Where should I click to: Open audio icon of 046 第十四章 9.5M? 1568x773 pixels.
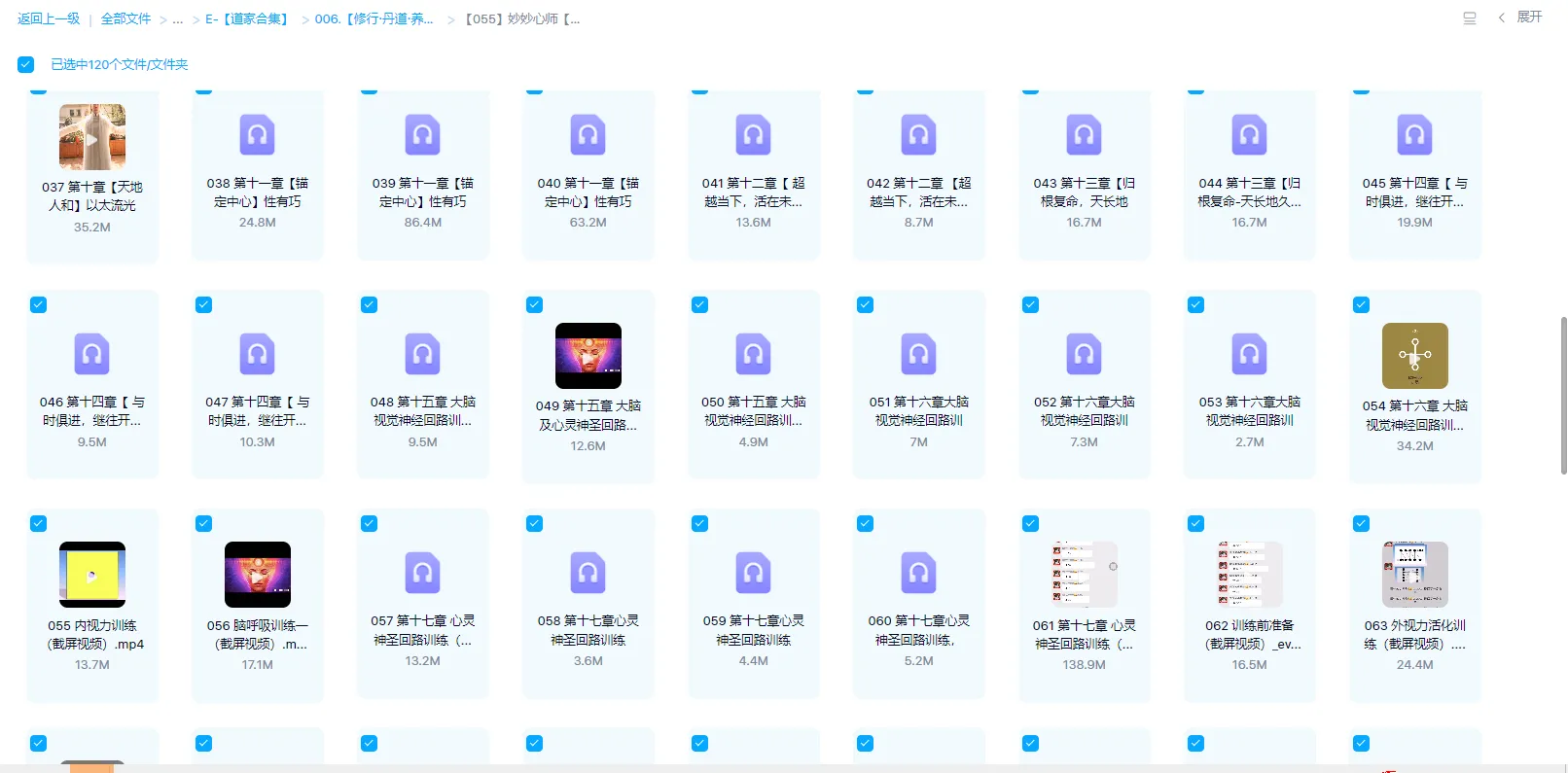pos(91,354)
